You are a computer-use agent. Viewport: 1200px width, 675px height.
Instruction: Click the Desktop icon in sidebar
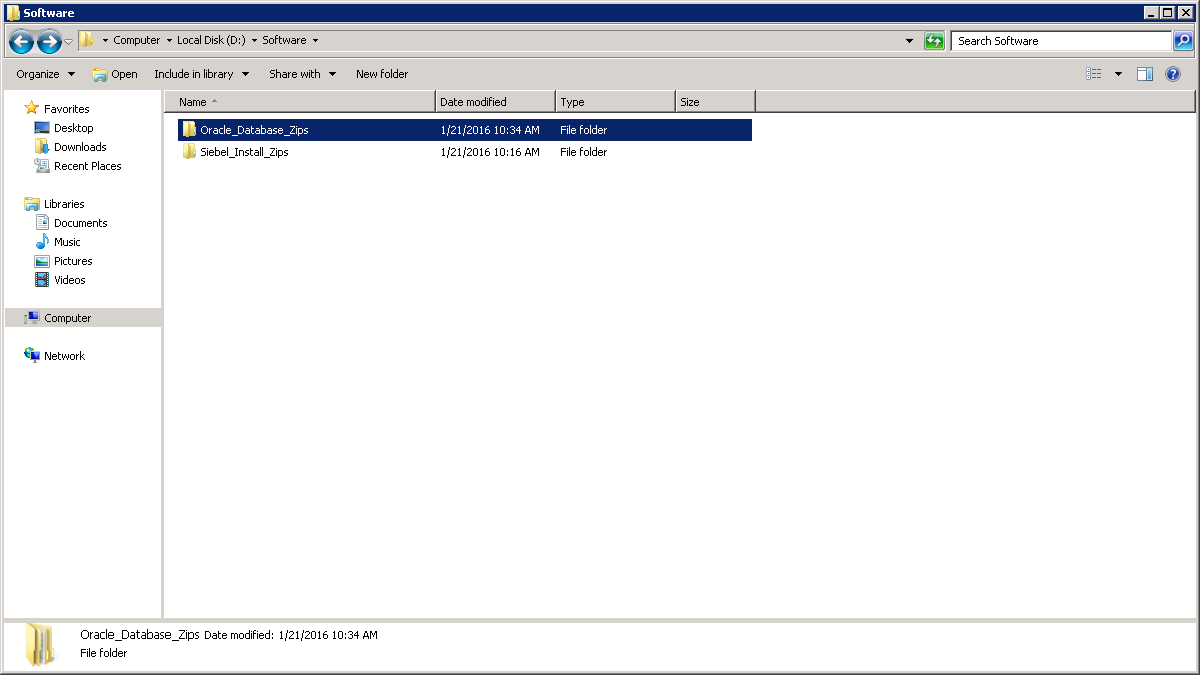[x=42, y=128]
